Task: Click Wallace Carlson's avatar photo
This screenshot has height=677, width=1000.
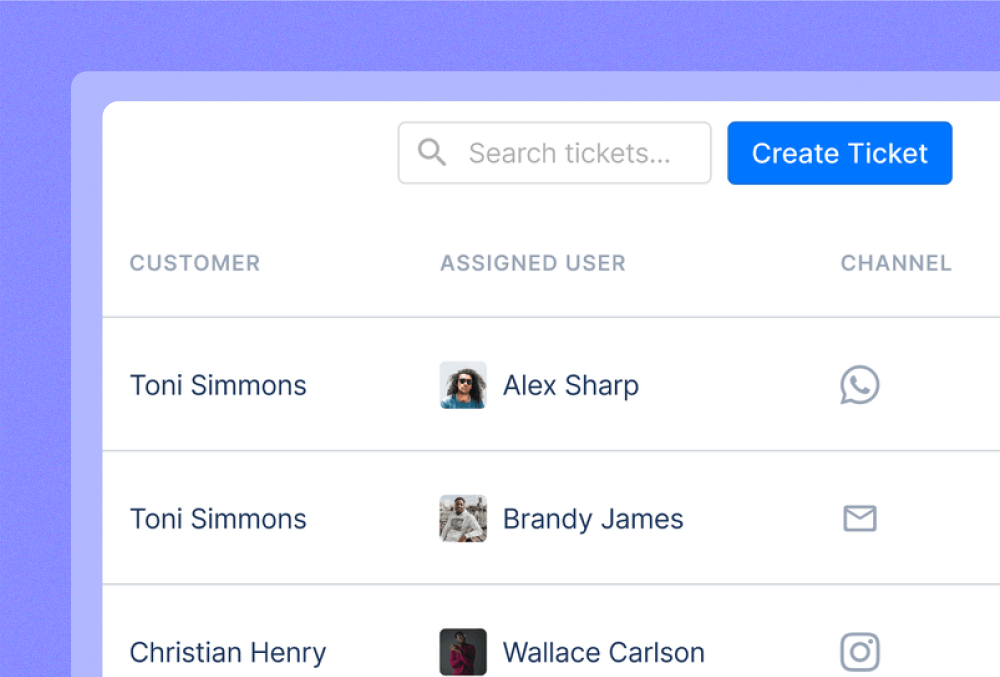Action: click(x=463, y=652)
